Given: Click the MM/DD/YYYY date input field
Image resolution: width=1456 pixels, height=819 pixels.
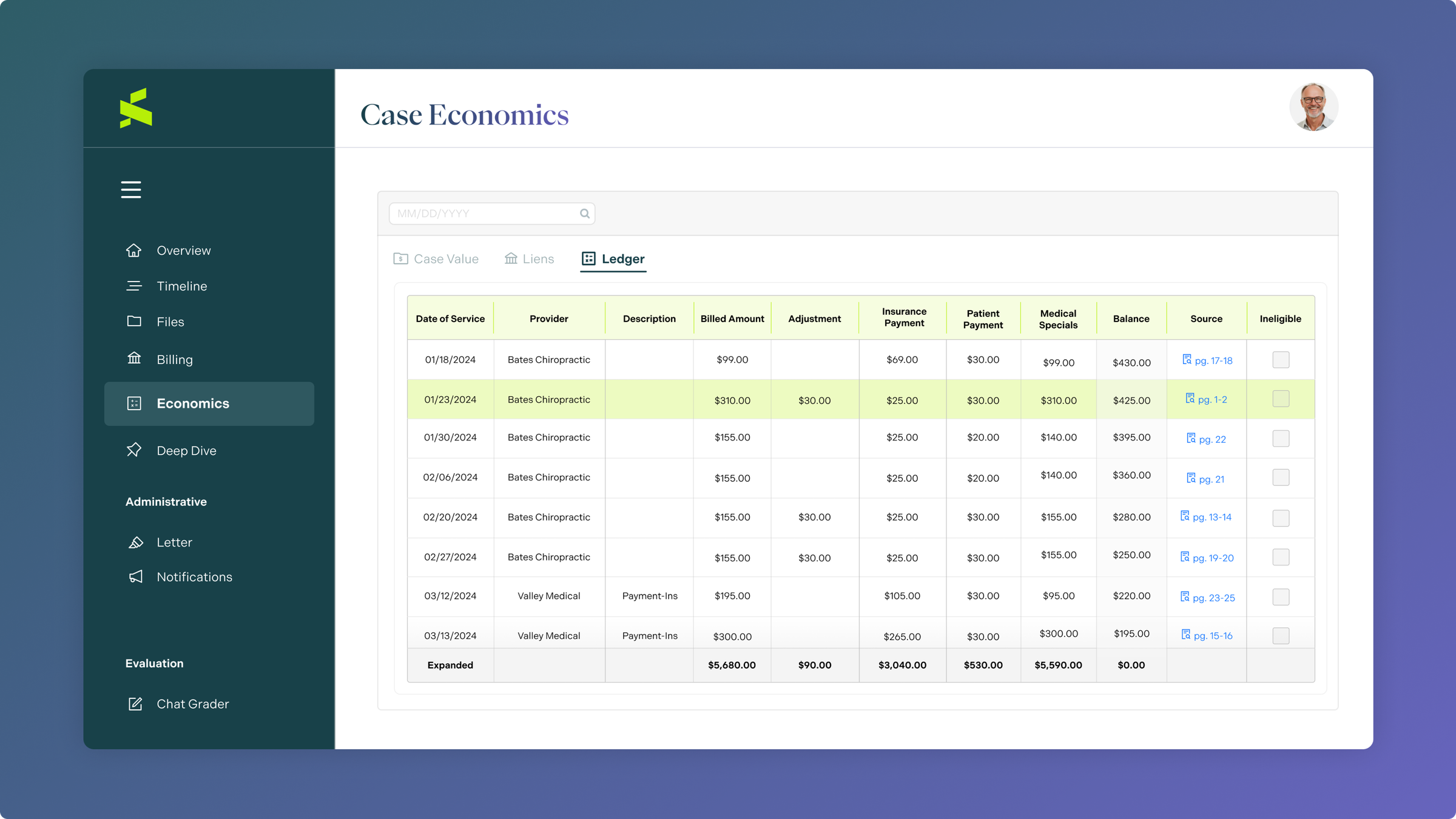Looking at the screenshot, I should (479, 213).
